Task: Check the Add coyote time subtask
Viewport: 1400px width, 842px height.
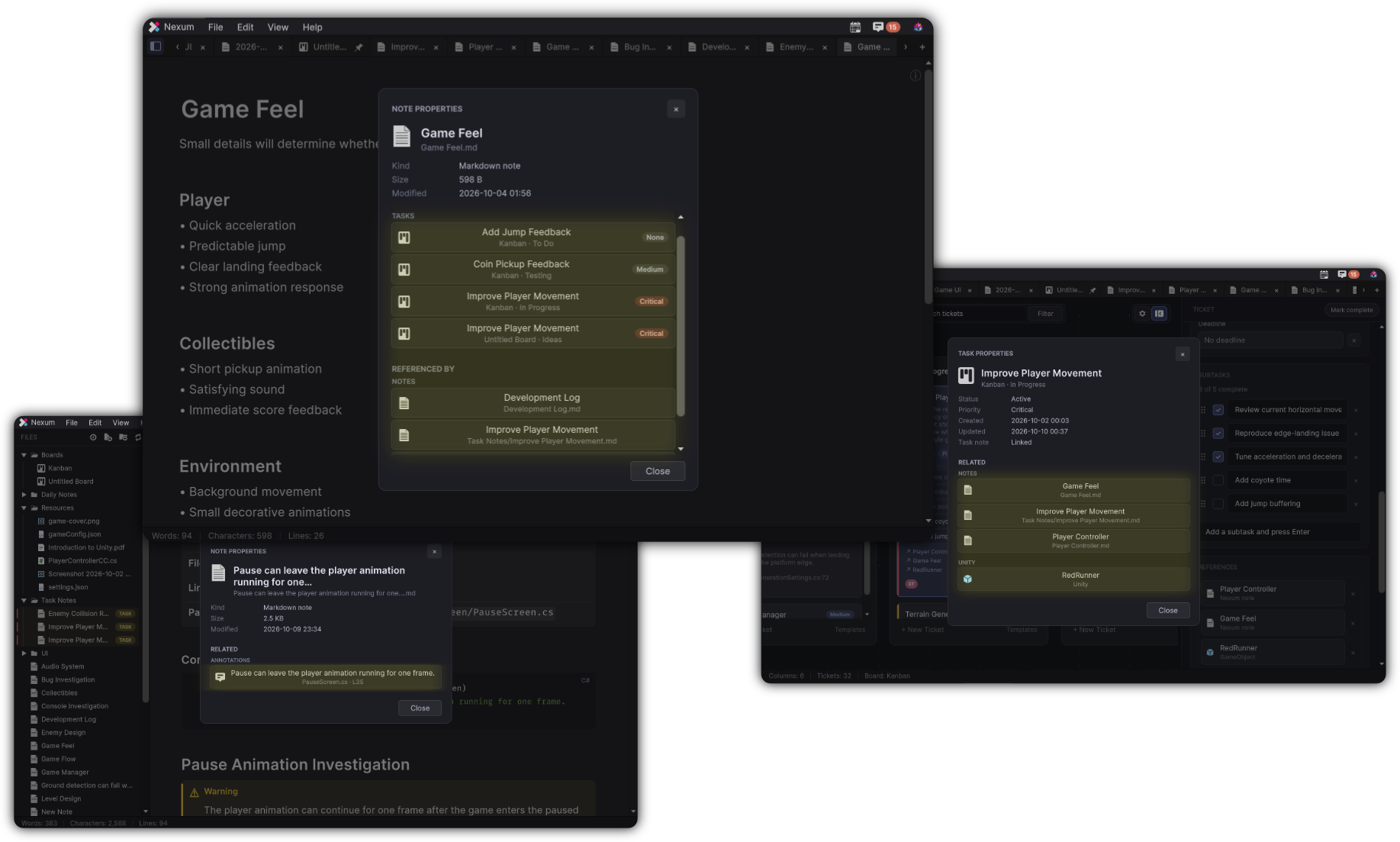Action: coord(1218,480)
